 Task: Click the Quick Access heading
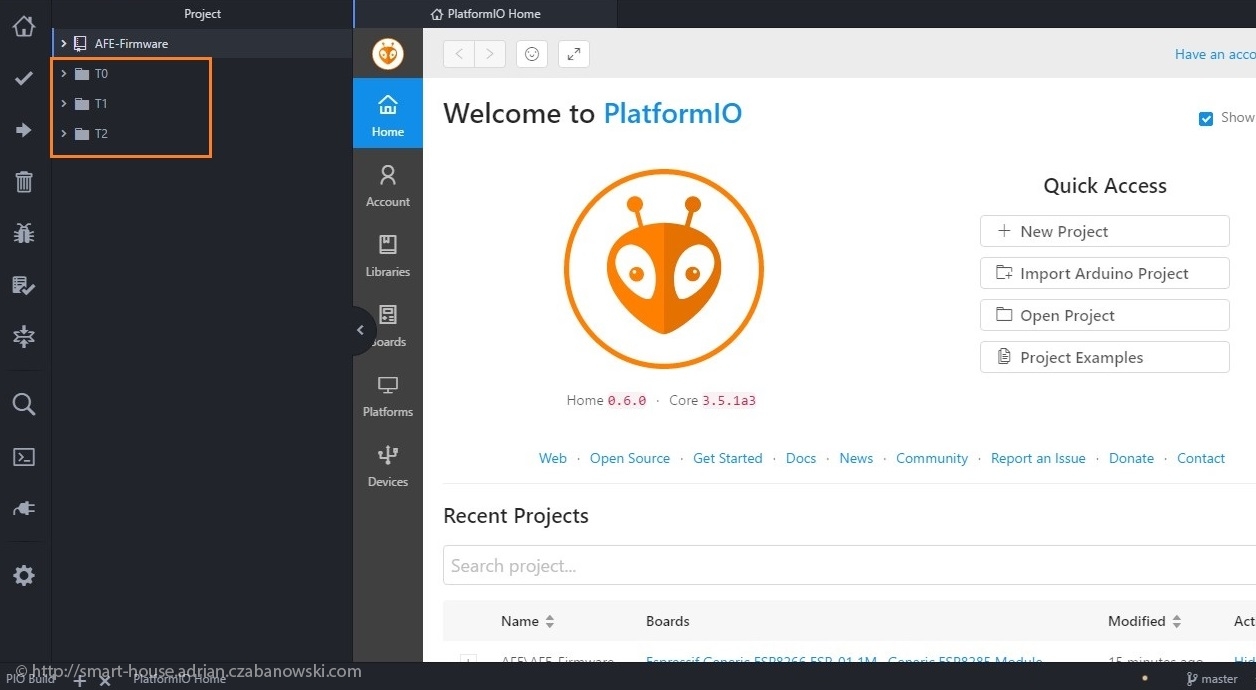tap(1105, 186)
